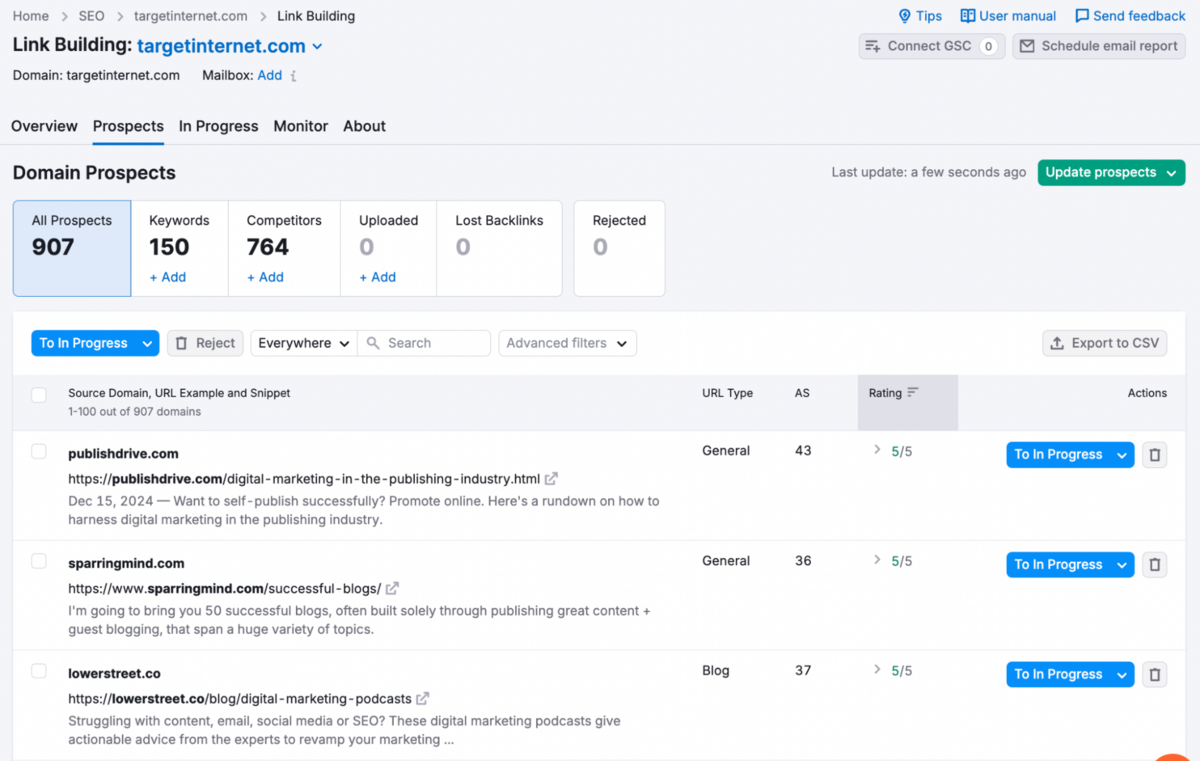Click Export to CSV button
1200x761 pixels.
(1104, 343)
